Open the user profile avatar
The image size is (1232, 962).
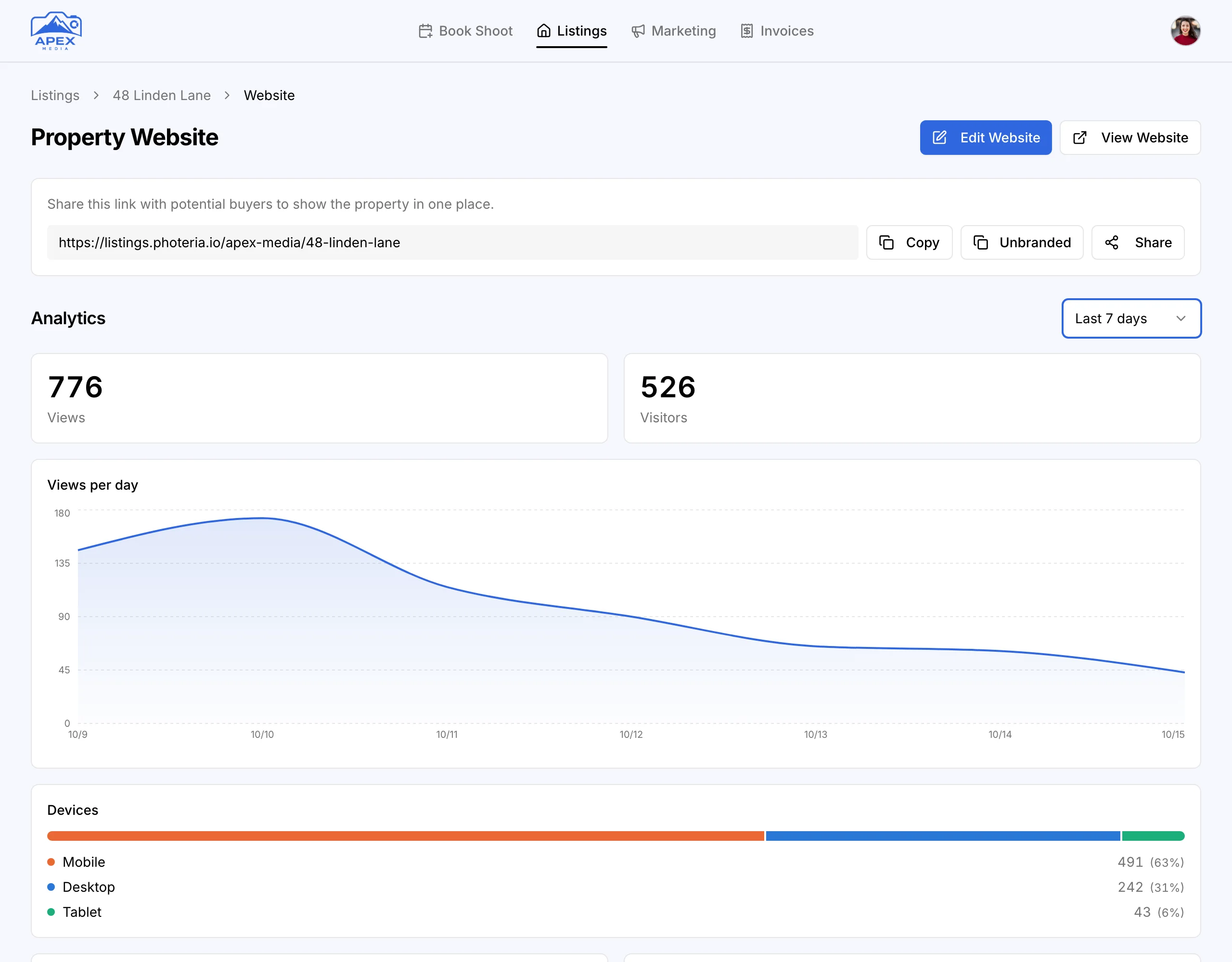tap(1185, 31)
